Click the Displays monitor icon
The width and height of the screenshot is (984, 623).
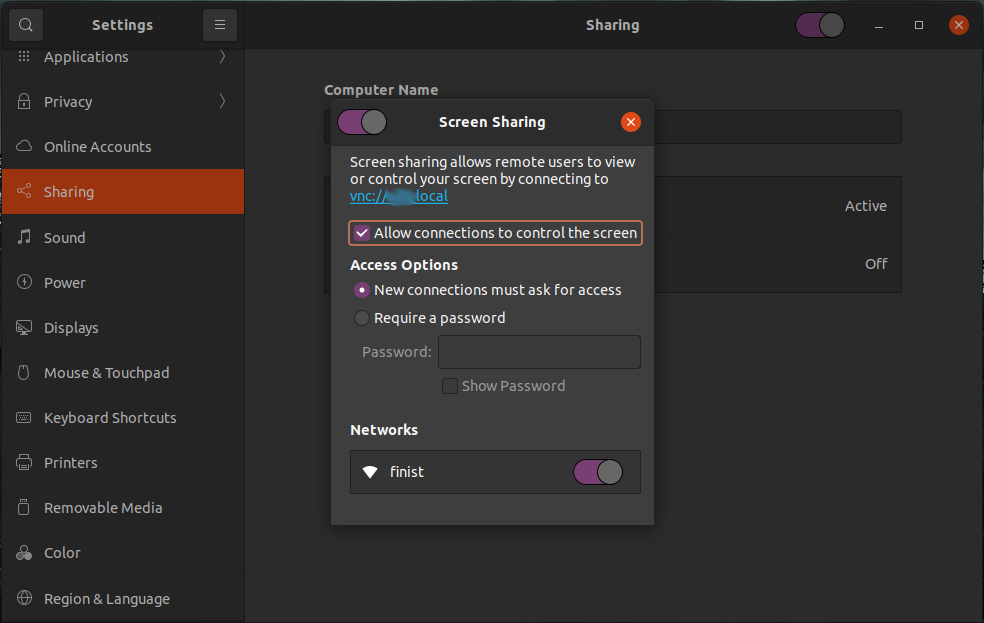coord(25,327)
